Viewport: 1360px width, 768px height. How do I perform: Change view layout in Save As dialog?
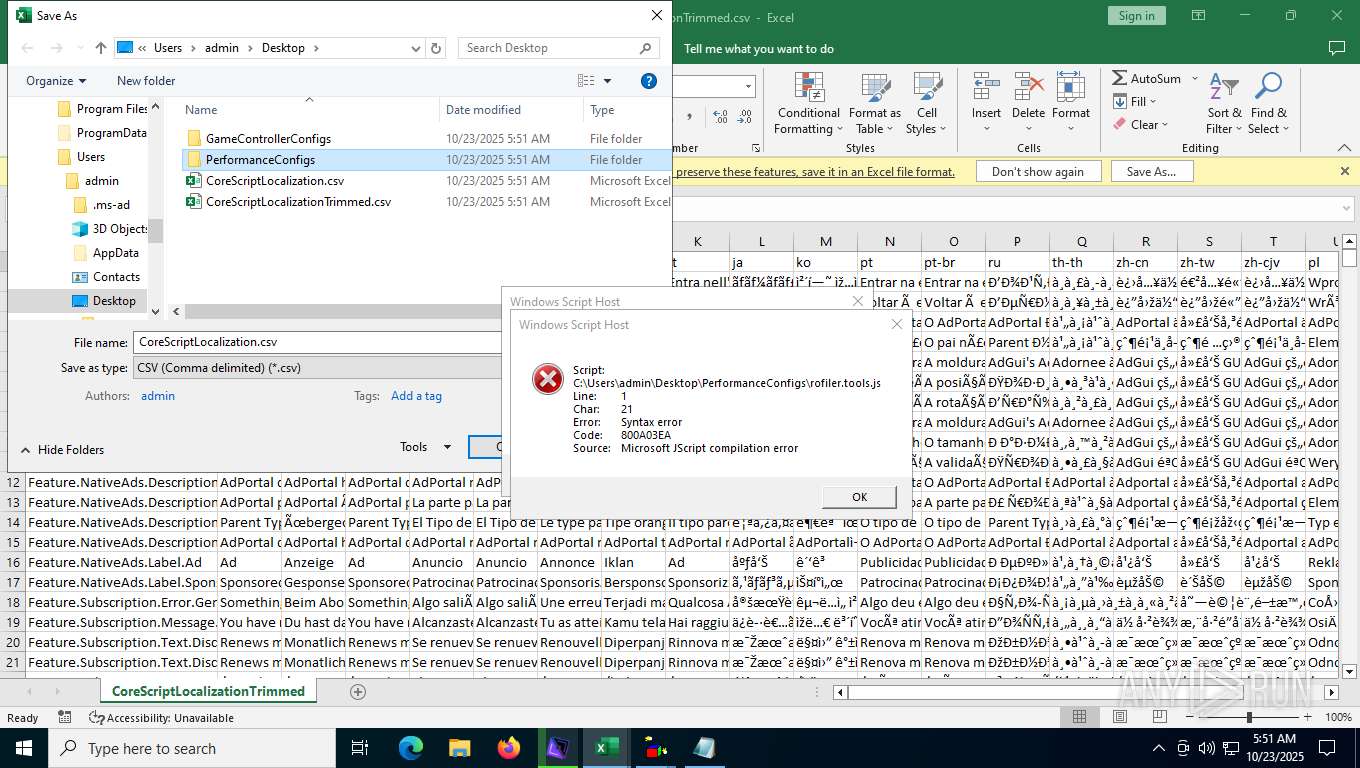586,81
